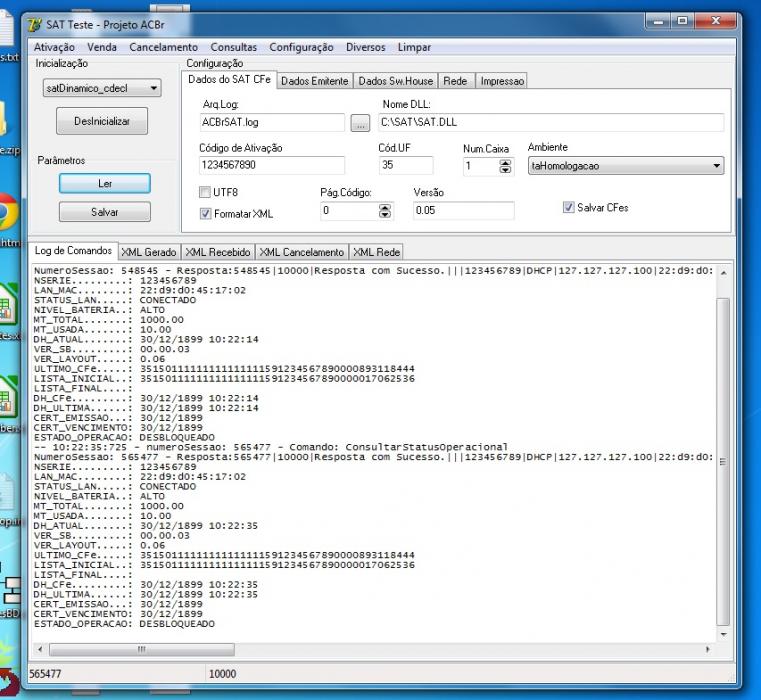The image size is (761, 700).
Task: Click the Código de Ativação input field
Action: point(272,166)
